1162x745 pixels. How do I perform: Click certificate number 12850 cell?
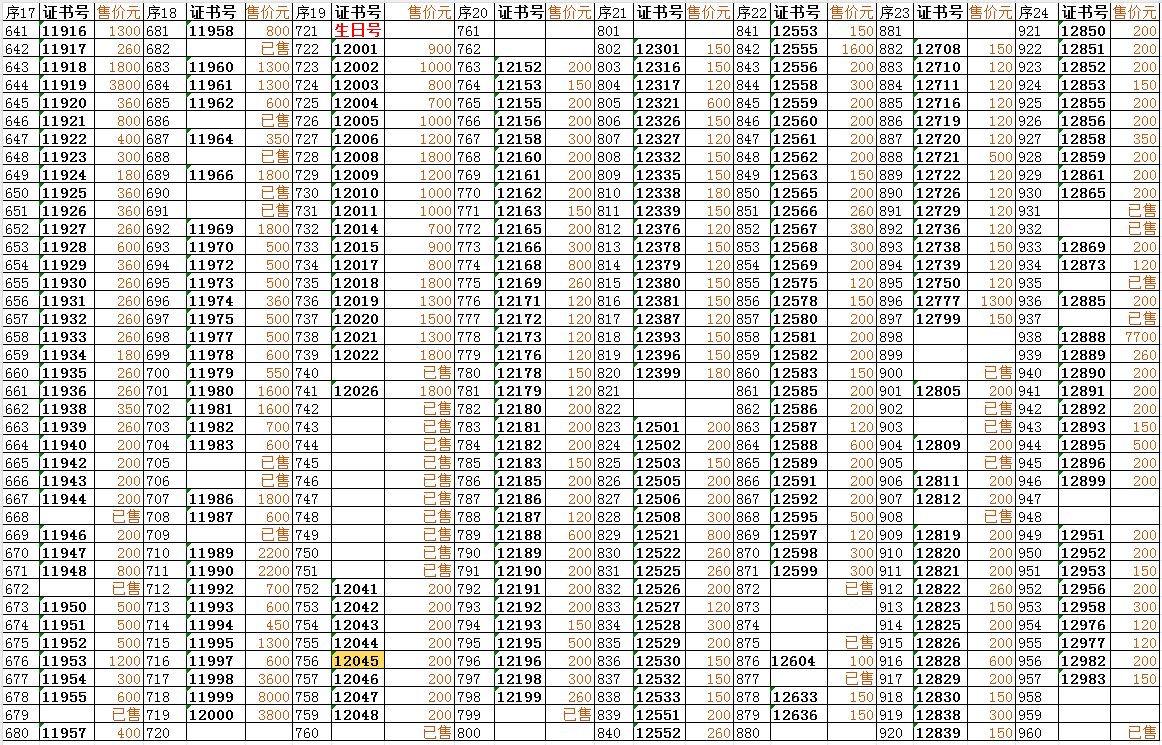(1083, 31)
